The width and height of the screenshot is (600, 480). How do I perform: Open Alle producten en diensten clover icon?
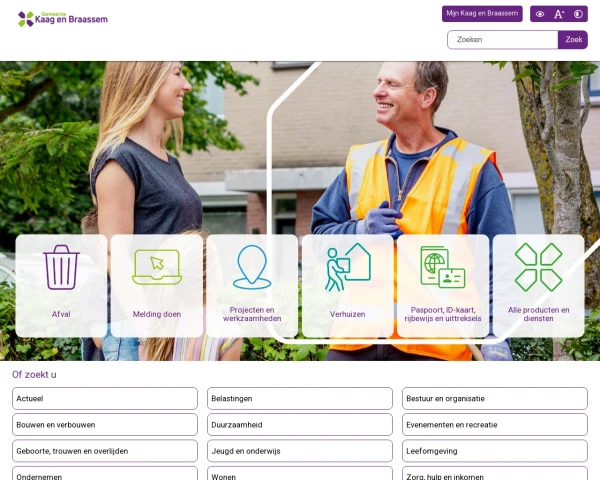pos(538,267)
